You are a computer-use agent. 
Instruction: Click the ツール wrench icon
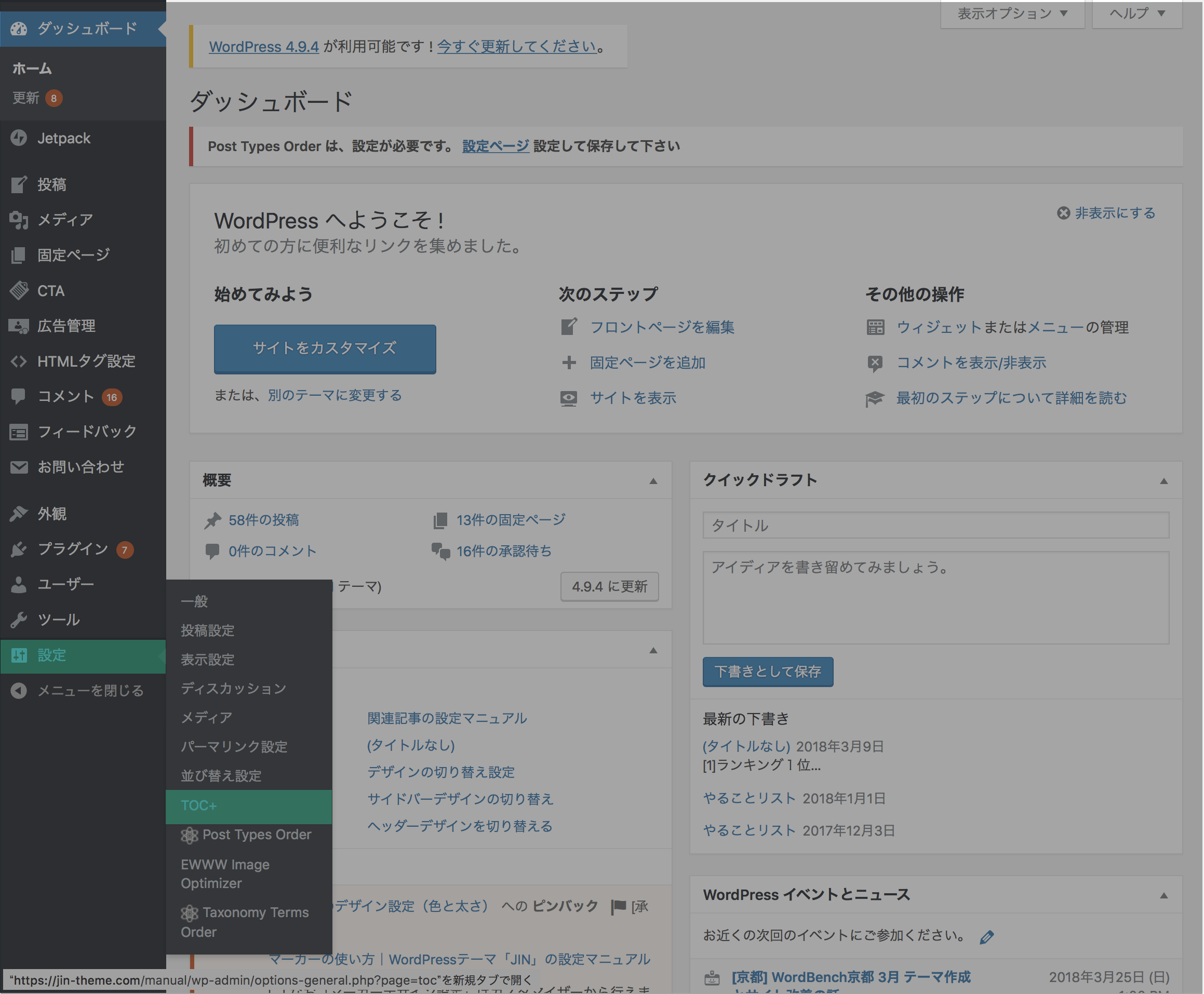[x=18, y=620]
